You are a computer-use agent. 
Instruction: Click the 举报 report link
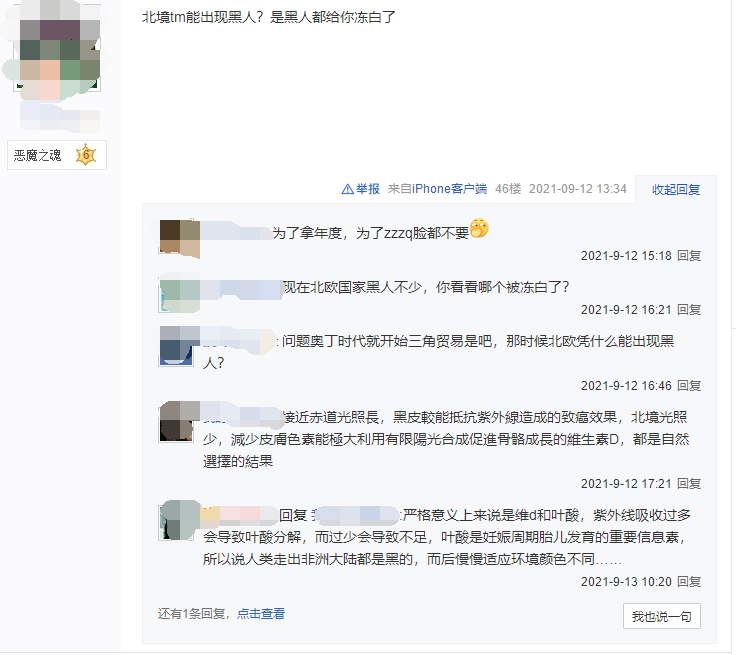coord(368,189)
